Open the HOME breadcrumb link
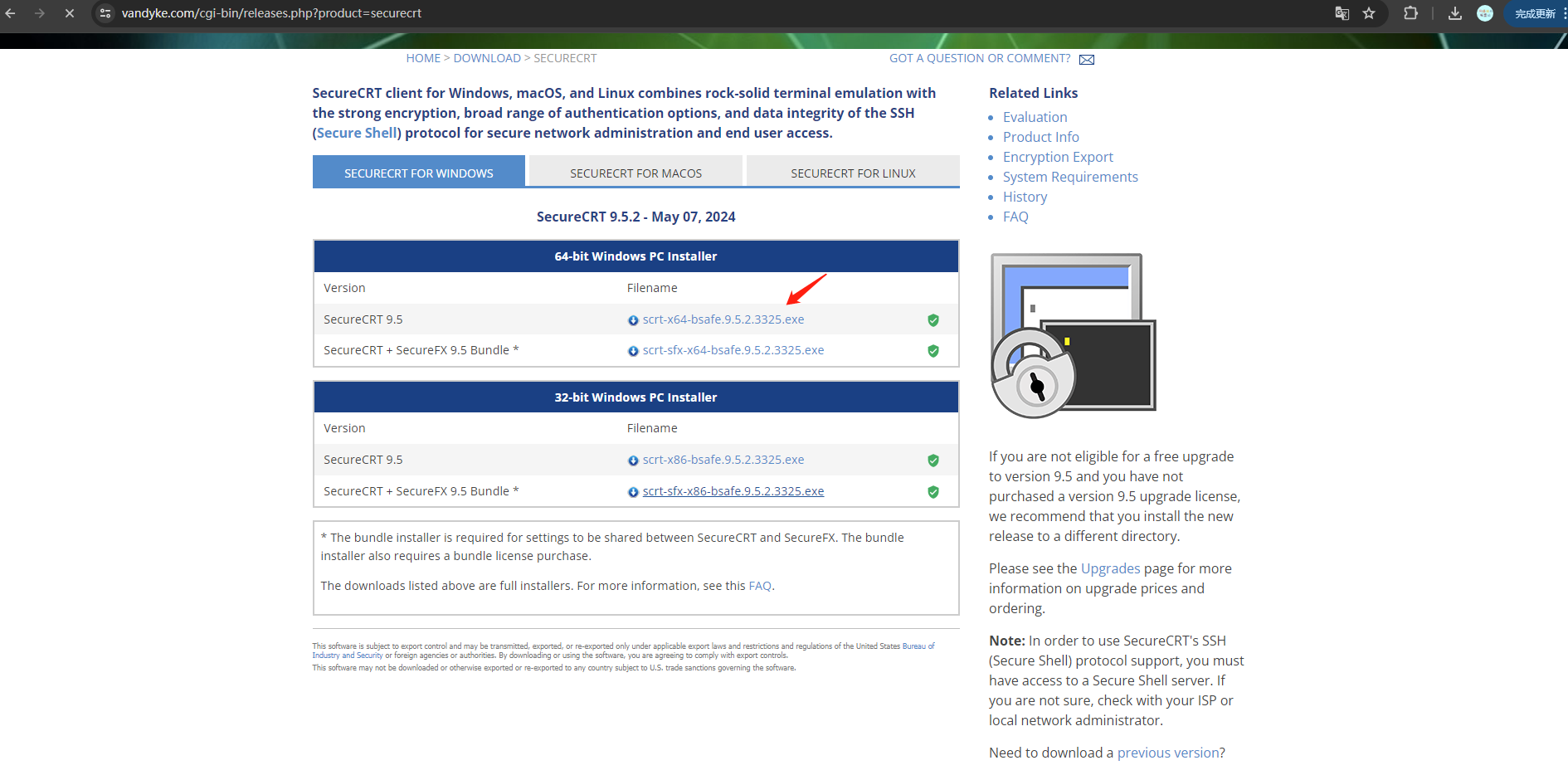Viewport: 1568px width, 775px height. point(423,58)
